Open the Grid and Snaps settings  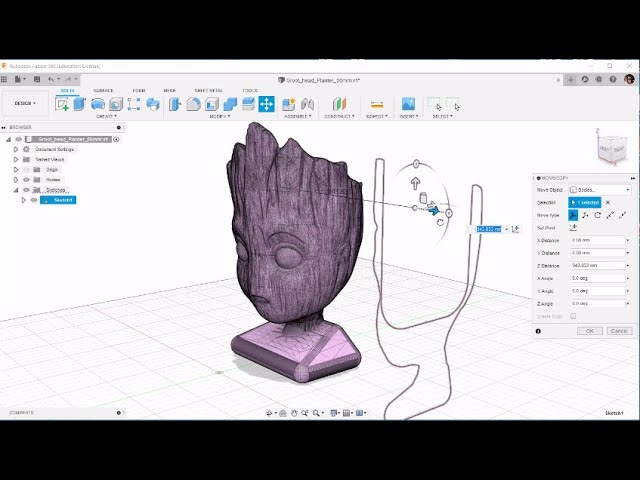point(347,413)
